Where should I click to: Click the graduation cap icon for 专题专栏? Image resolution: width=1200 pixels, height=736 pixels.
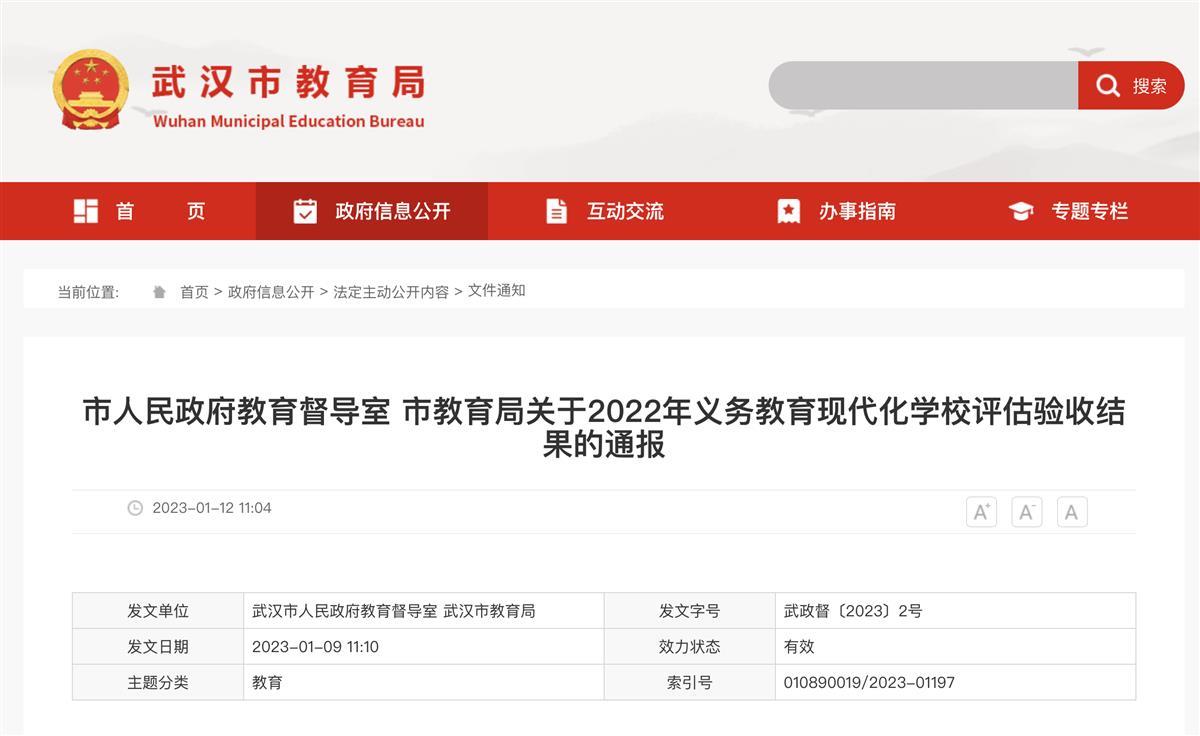click(1020, 211)
